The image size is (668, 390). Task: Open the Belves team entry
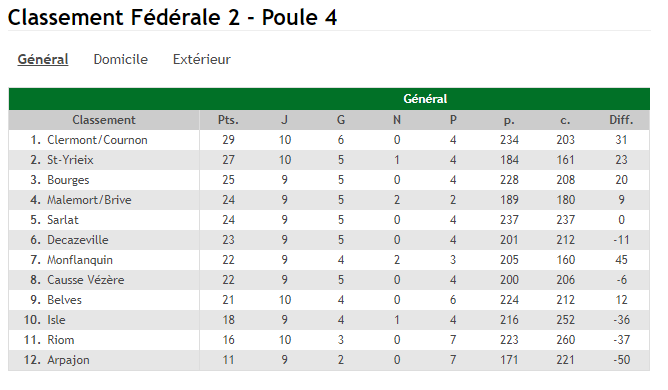tap(64, 300)
